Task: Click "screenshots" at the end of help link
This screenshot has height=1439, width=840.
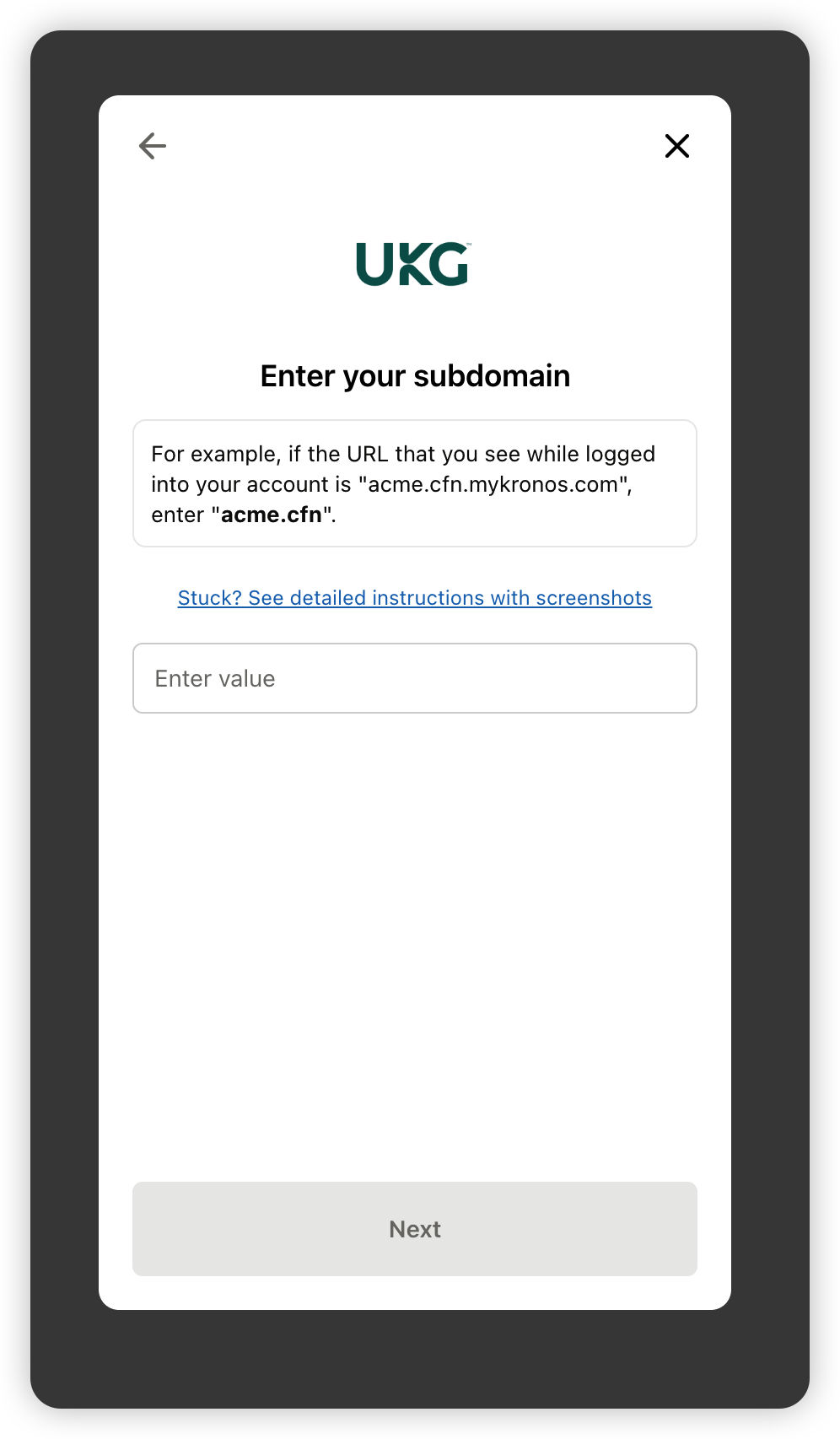Action: (594, 598)
